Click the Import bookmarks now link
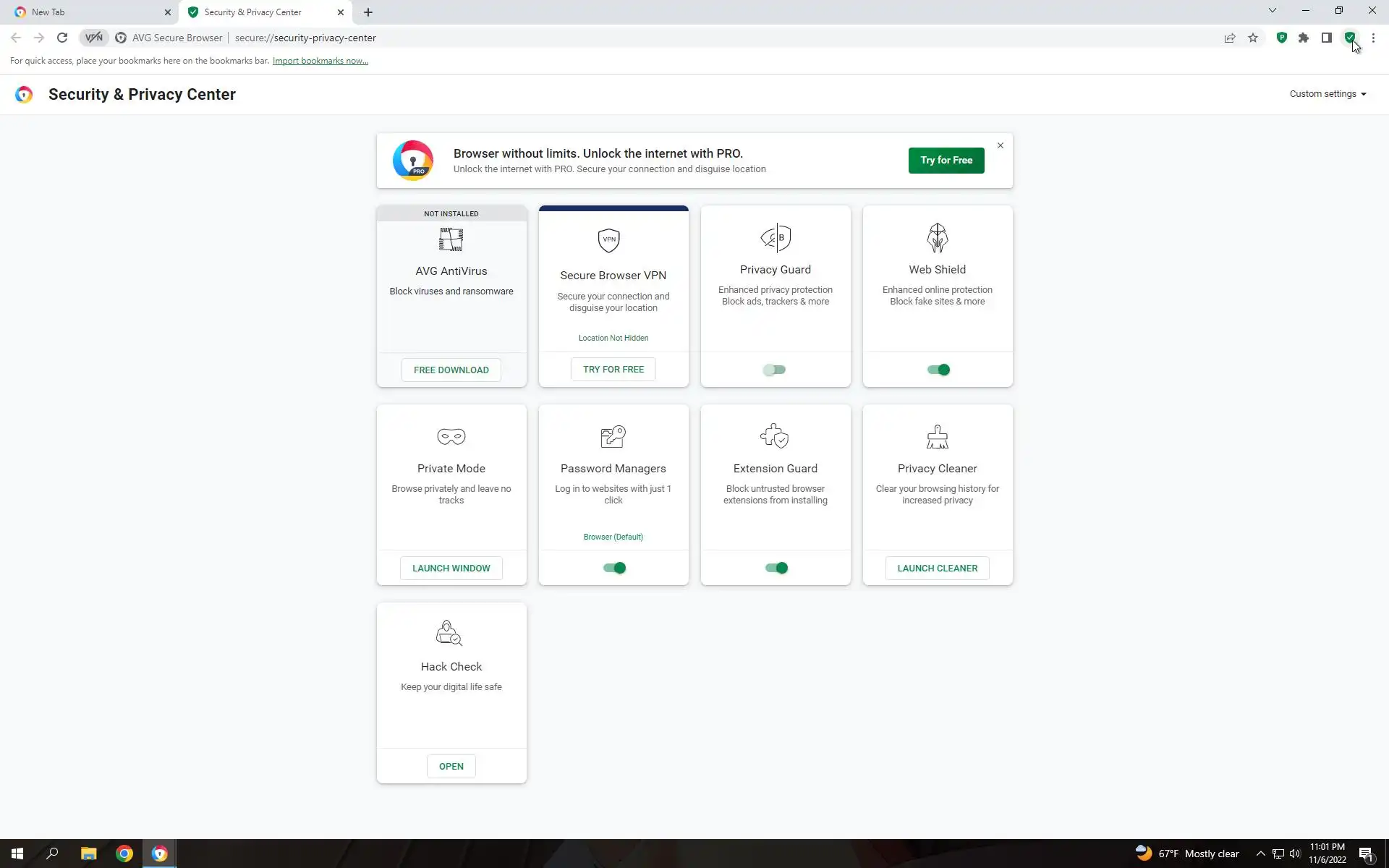This screenshot has height=868, width=1389. click(320, 61)
